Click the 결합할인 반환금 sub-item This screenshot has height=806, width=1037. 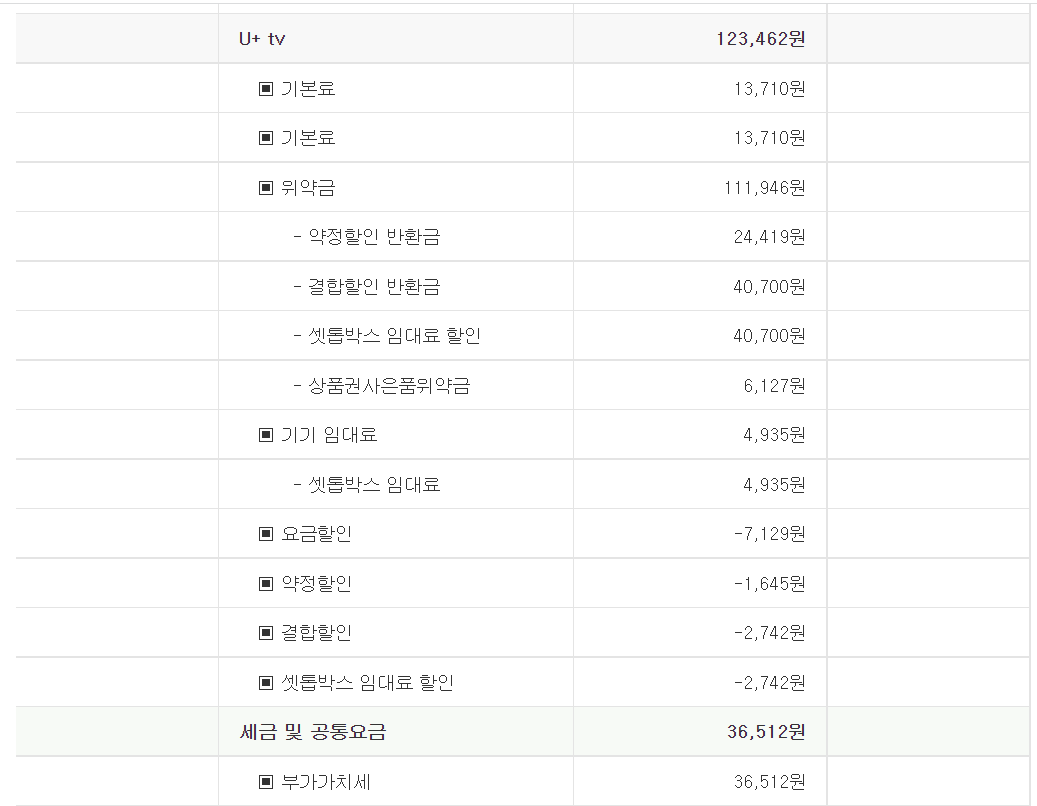367,287
